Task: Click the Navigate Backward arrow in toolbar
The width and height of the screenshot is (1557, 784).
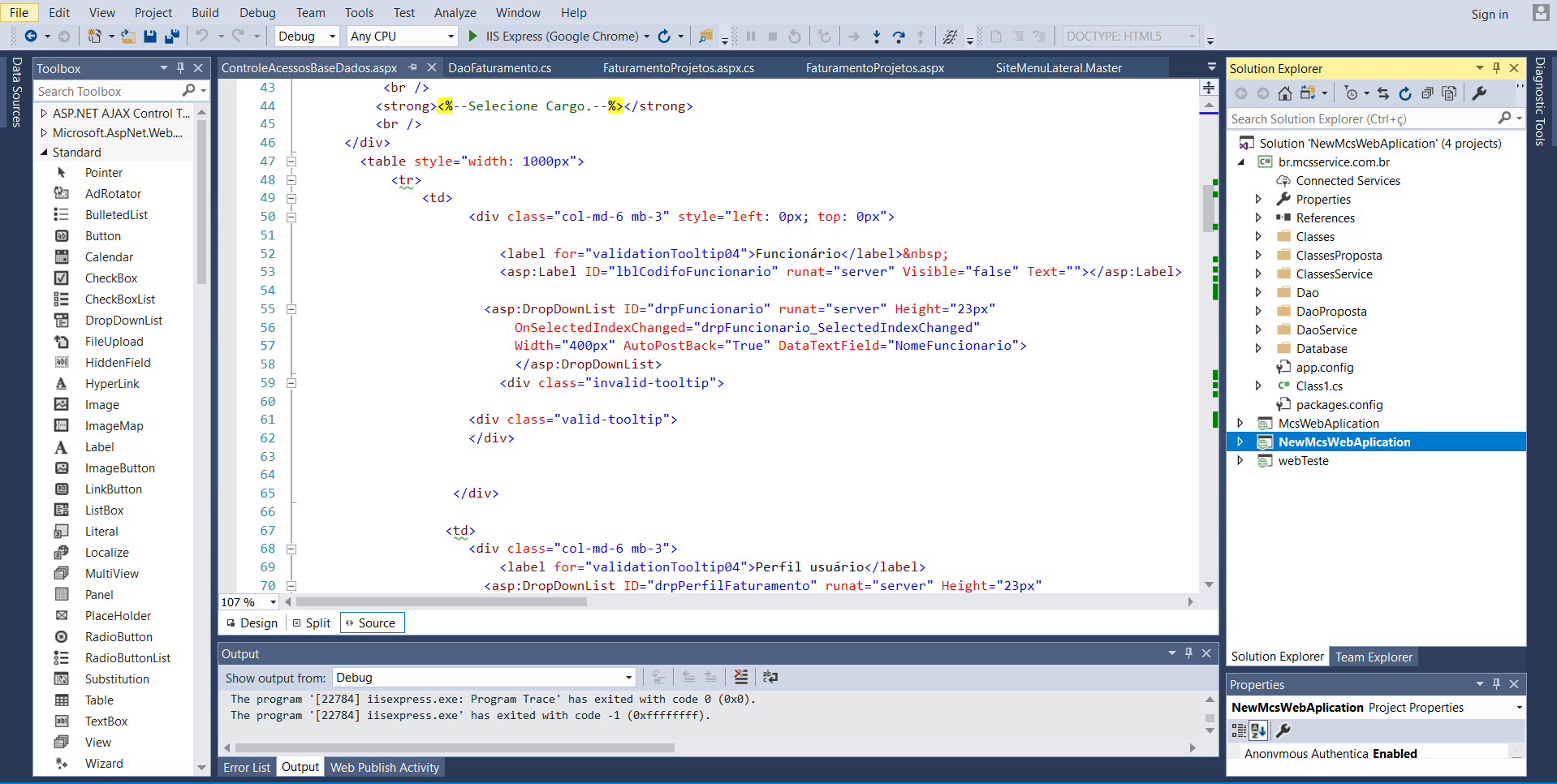Action: pos(31,36)
